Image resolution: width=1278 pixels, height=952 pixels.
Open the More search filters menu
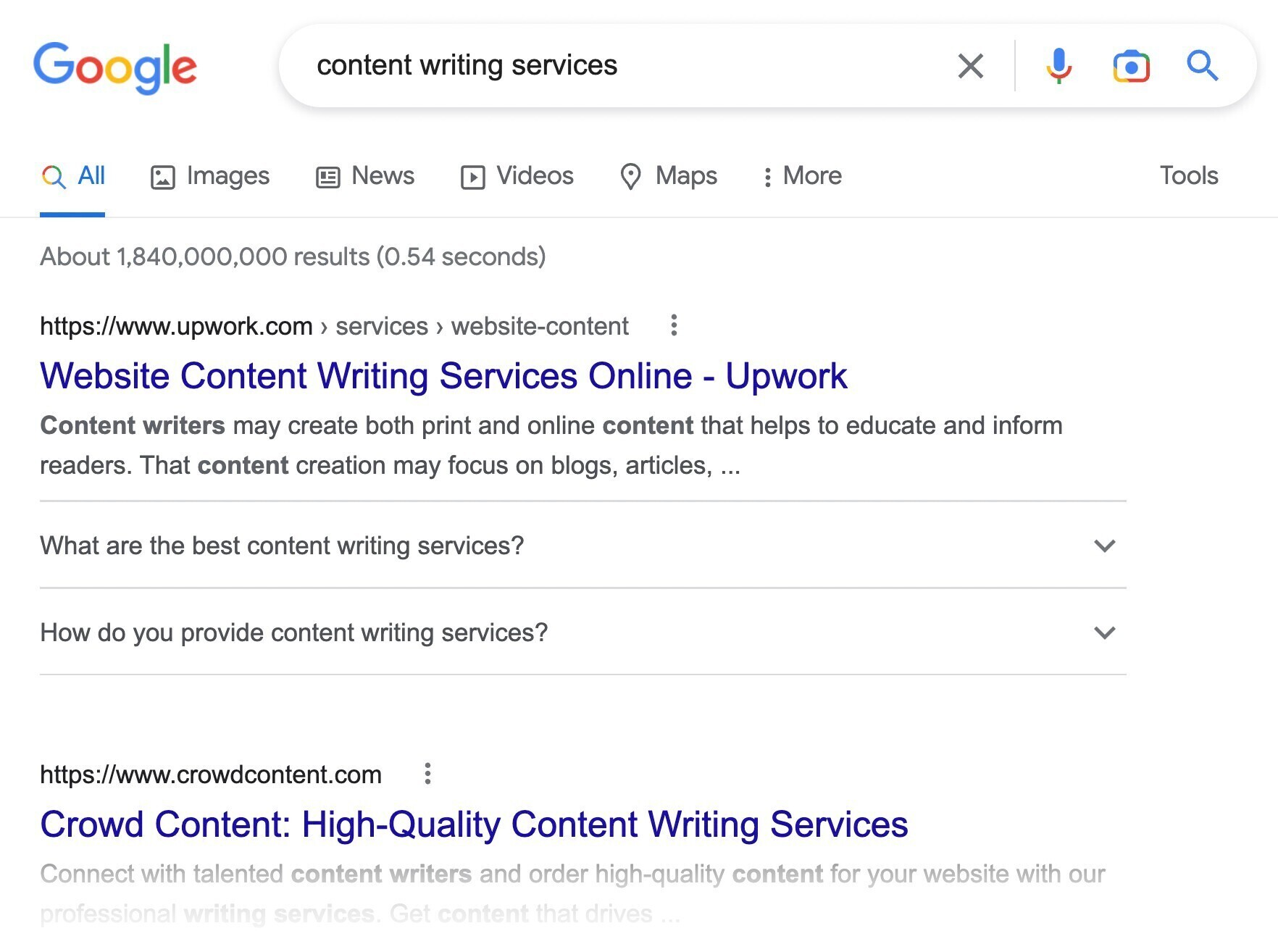[802, 176]
